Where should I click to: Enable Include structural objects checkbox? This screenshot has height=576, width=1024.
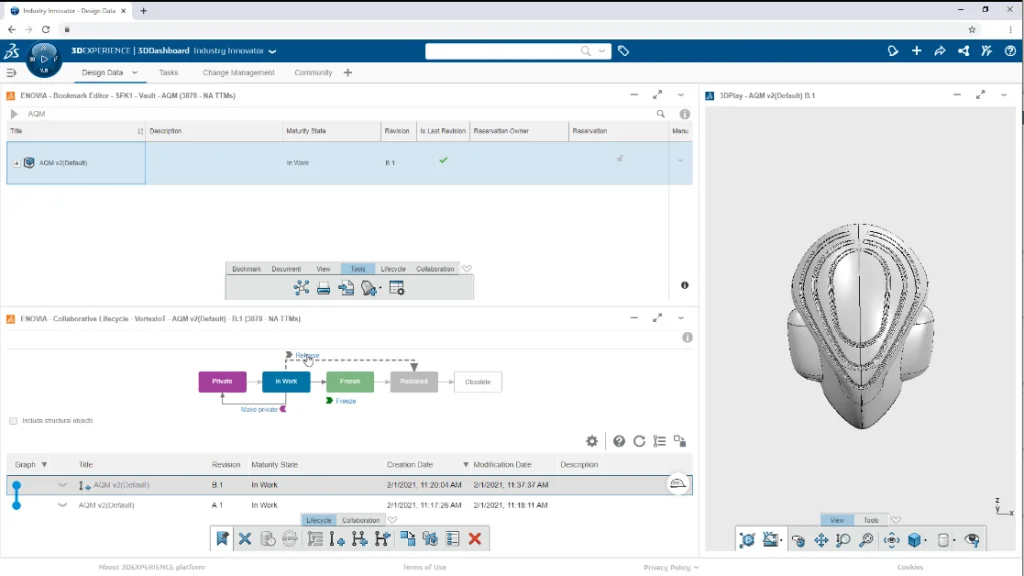(13, 421)
